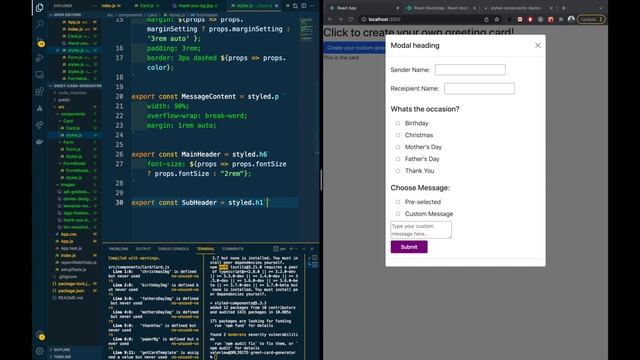Image resolution: width=640 pixels, height=360 pixels.
Task: Click line 30 SubHeader code in the editor
Action: pyautogui.click(x=200, y=202)
